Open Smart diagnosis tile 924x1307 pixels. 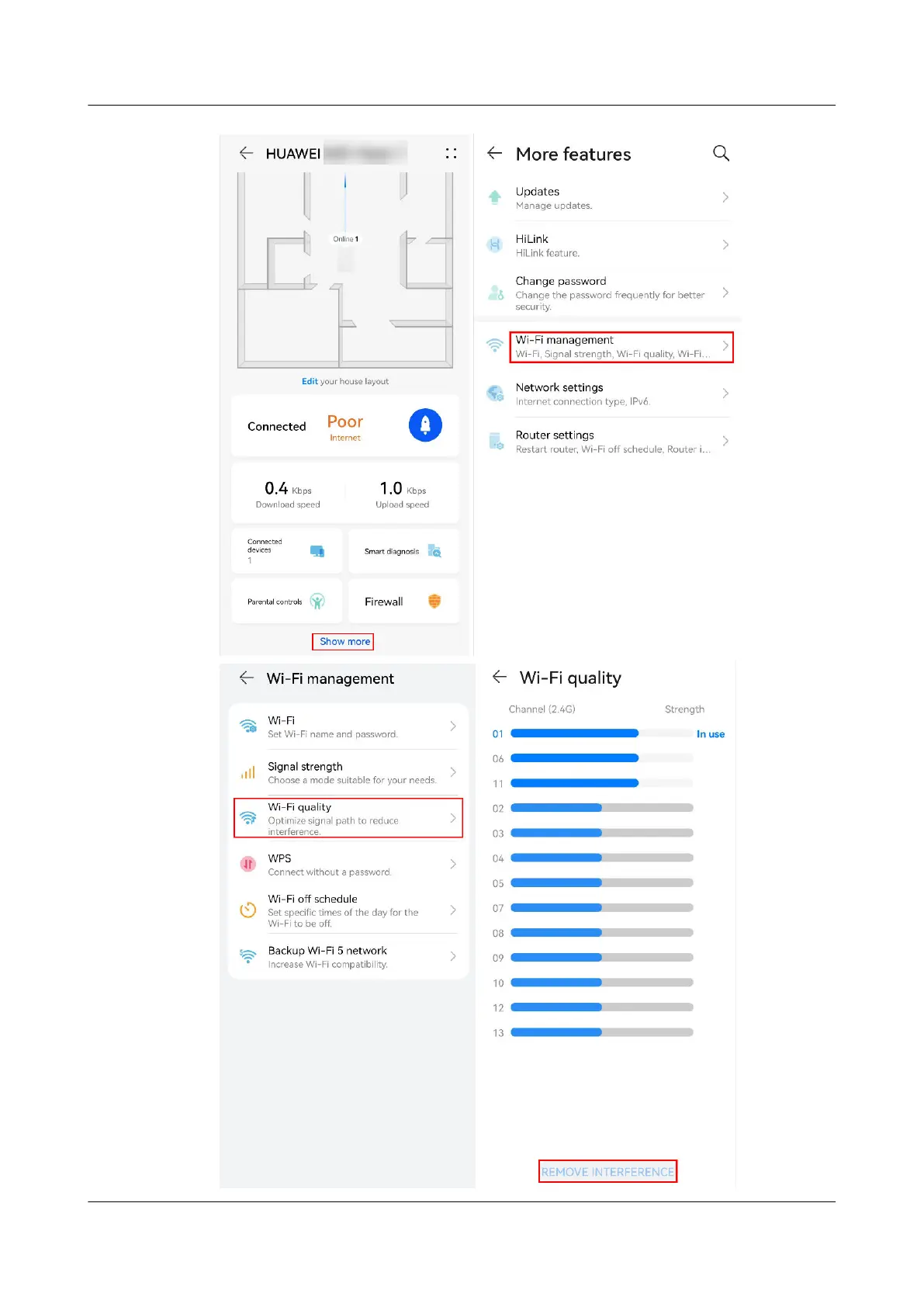[403, 551]
